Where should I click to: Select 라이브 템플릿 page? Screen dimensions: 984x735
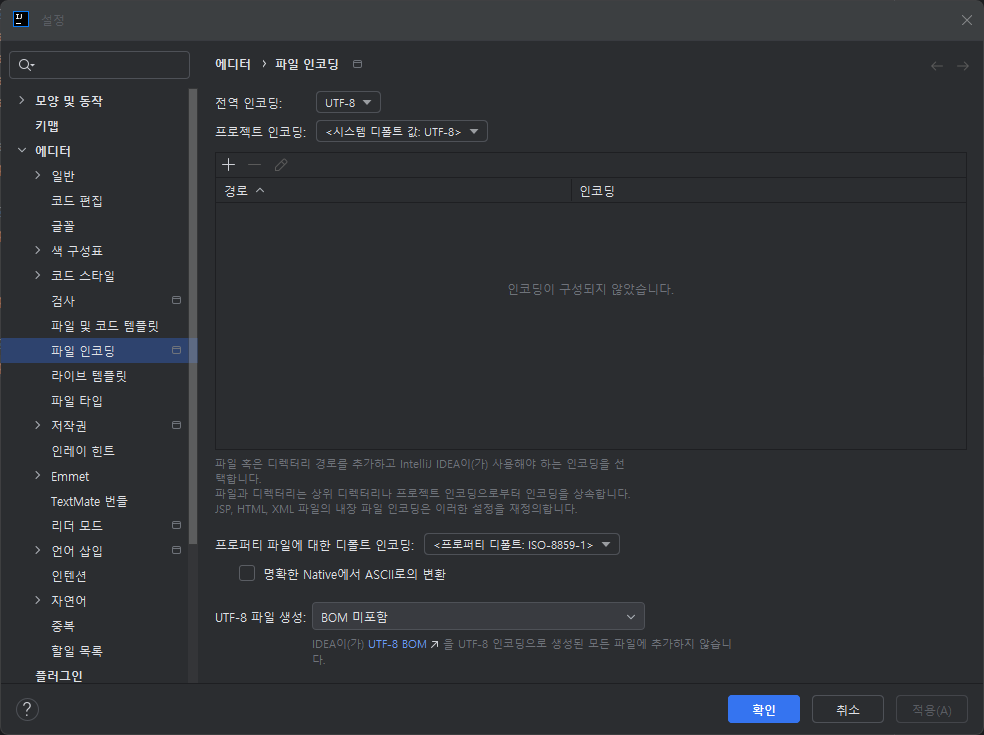pos(88,375)
